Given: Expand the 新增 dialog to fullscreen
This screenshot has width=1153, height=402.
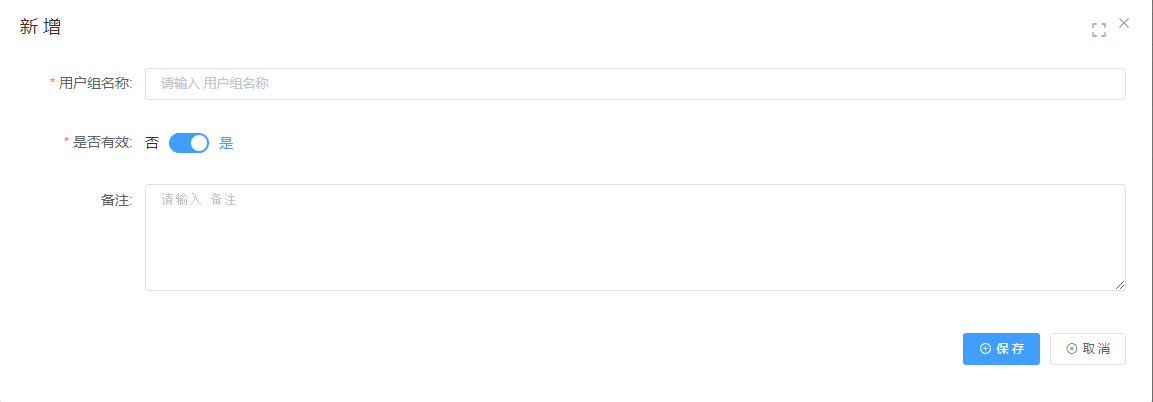Looking at the screenshot, I should (x=1099, y=30).
